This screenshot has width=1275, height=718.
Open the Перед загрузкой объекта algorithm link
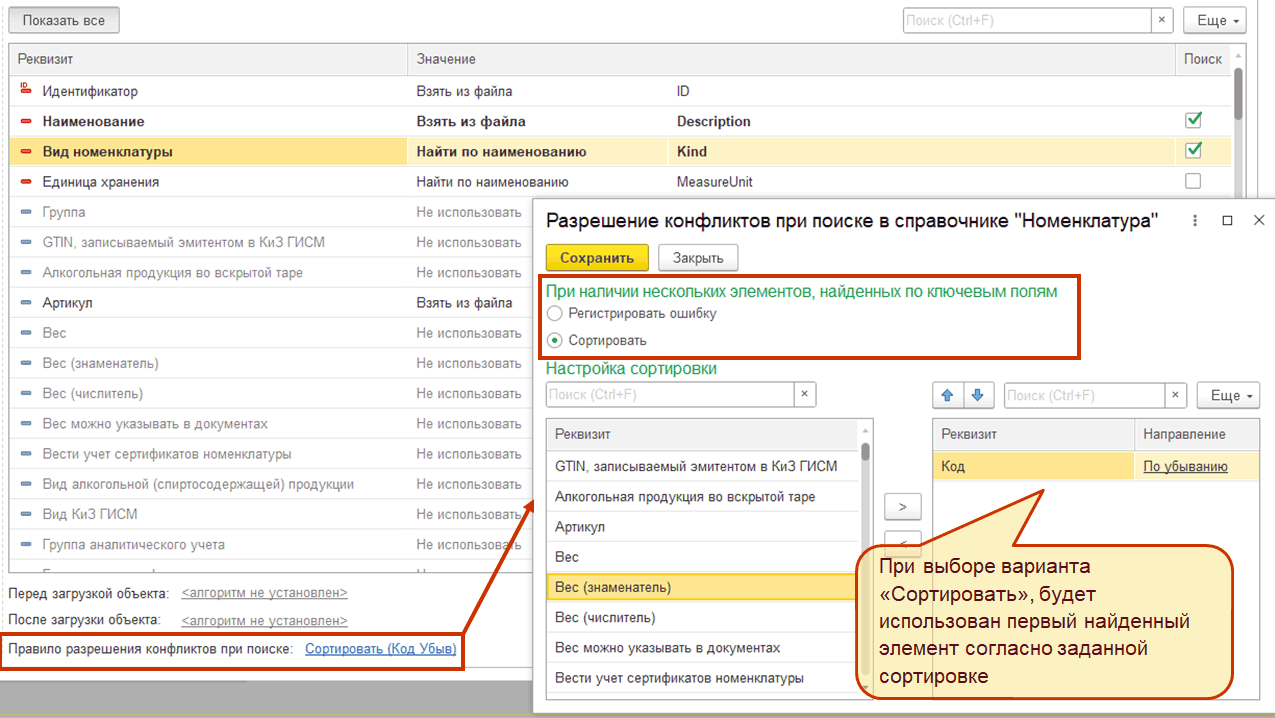tap(264, 593)
